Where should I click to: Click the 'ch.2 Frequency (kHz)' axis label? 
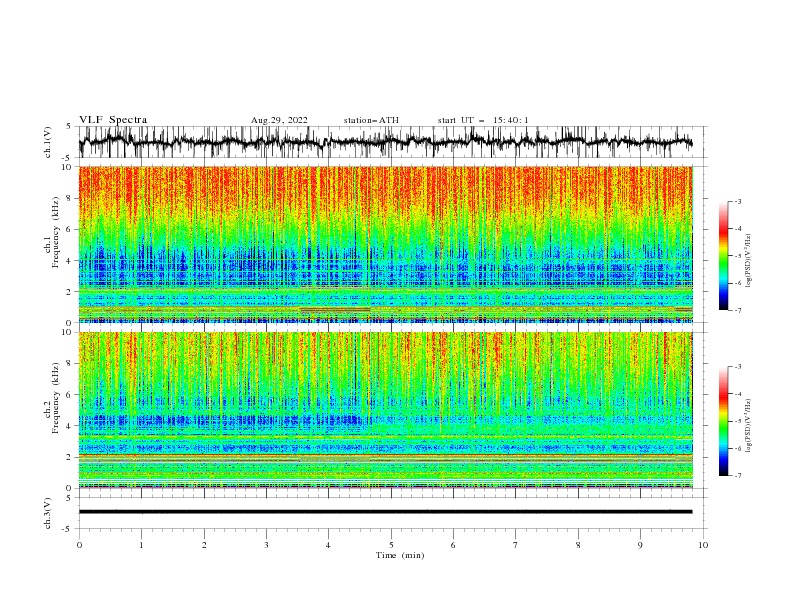[x=52, y=398]
